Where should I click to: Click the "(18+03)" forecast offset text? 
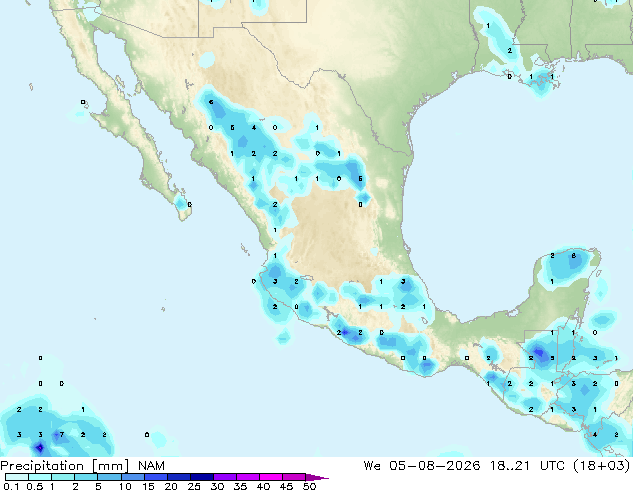pos(602,466)
